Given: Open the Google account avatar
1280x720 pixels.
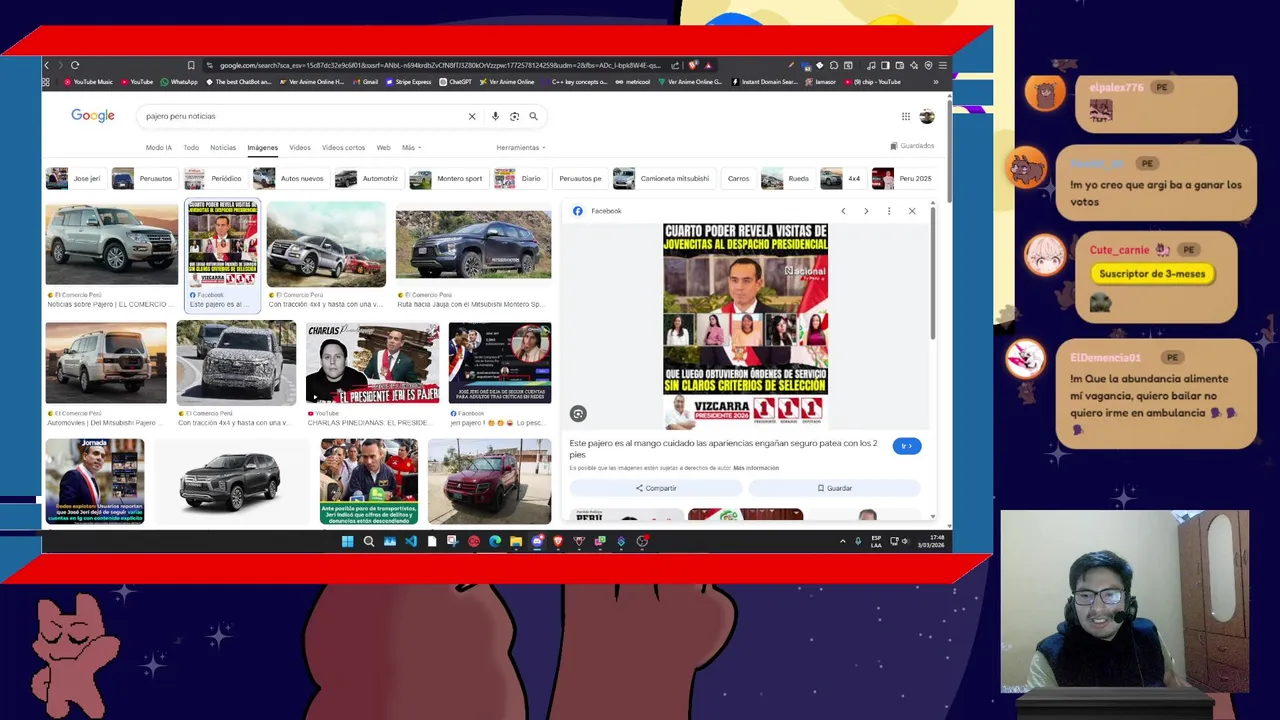Looking at the screenshot, I should click(x=927, y=116).
